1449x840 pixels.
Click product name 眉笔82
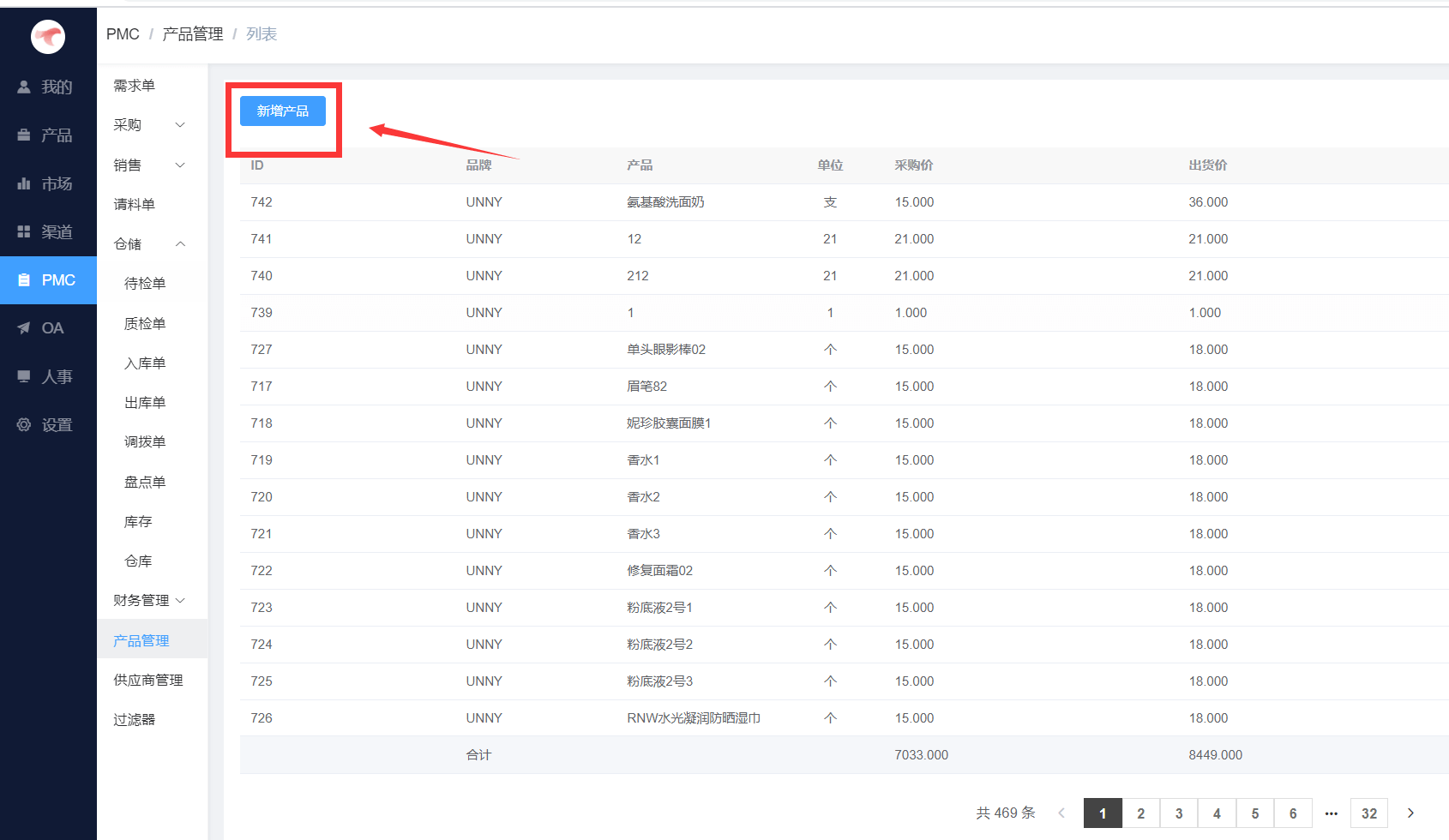pyautogui.click(x=646, y=387)
